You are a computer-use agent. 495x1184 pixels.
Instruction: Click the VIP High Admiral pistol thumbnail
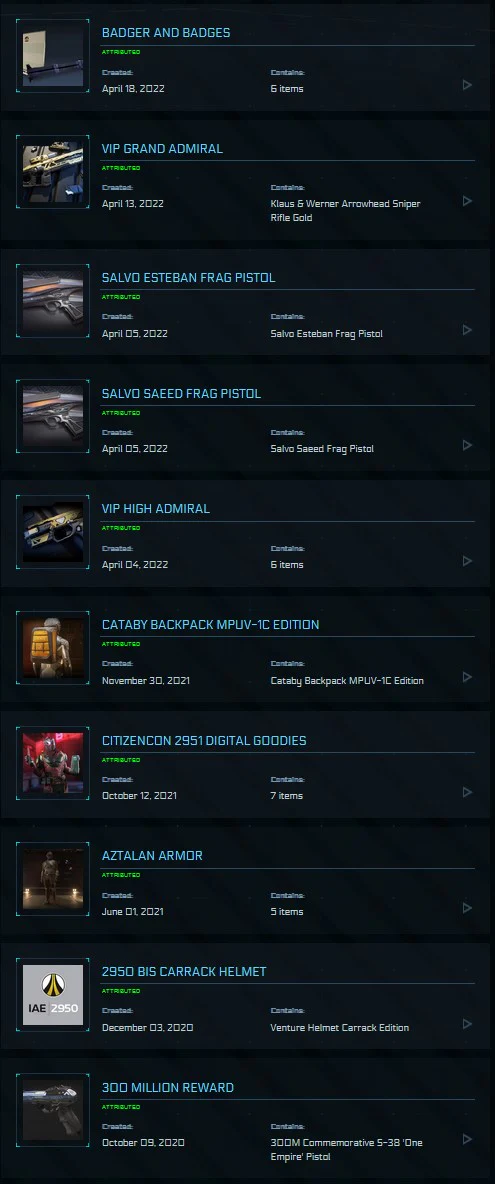point(53,532)
